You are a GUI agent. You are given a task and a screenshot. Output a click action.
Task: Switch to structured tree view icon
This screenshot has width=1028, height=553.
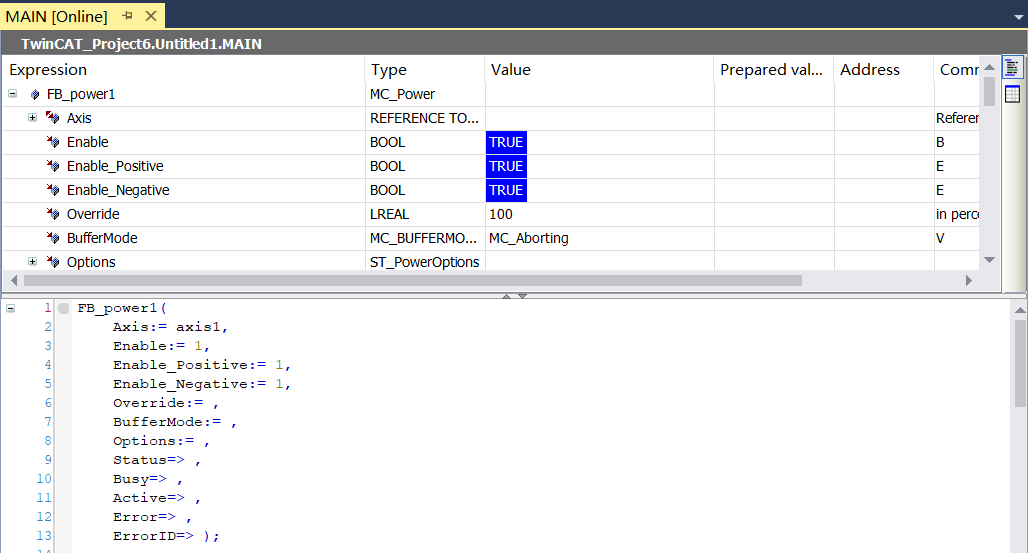coord(1012,68)
